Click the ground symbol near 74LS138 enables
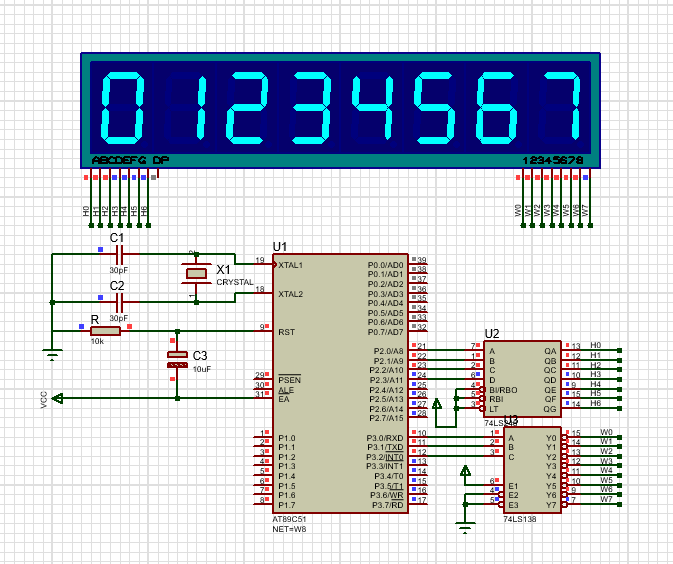Viewport: 673px width, 564px height. click(x=465, y=527)
